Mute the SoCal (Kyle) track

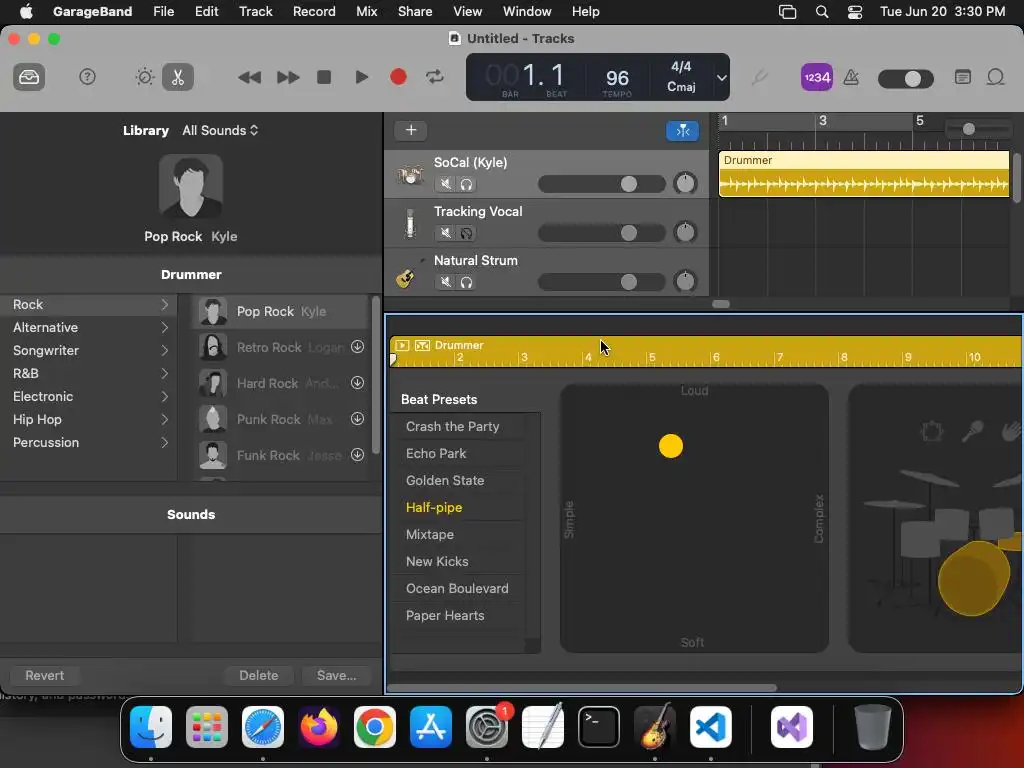pos(445,184)
